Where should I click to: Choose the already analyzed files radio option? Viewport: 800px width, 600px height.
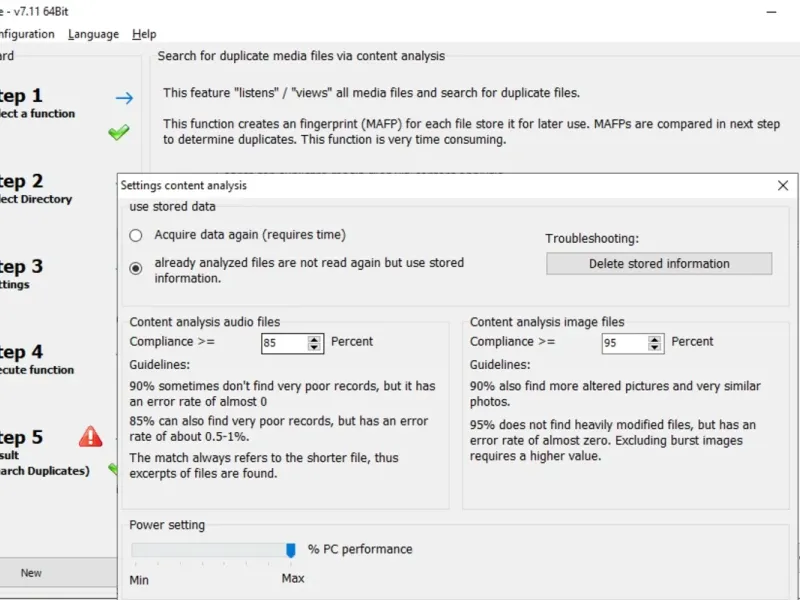coord(136,268)
